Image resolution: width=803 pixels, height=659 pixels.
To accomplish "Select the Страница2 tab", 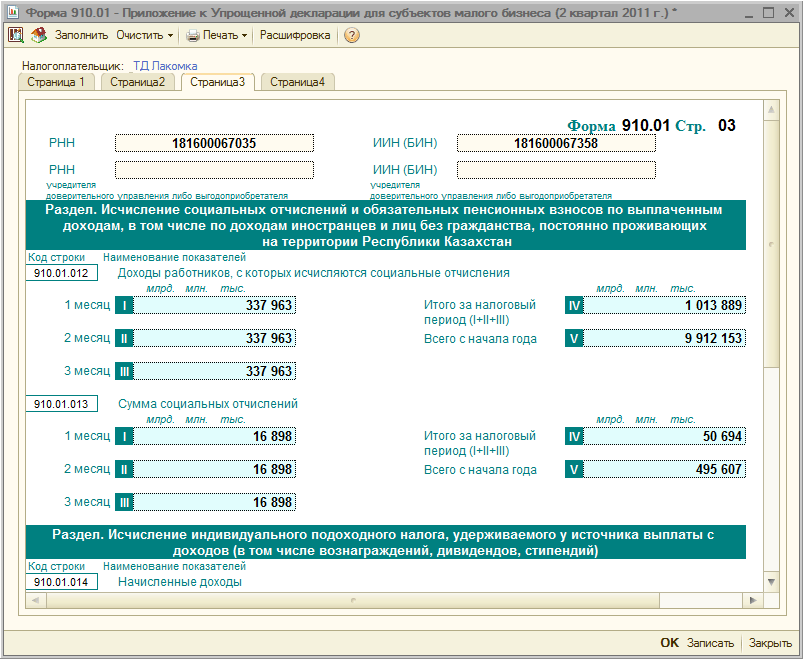I will coord(137,82).
